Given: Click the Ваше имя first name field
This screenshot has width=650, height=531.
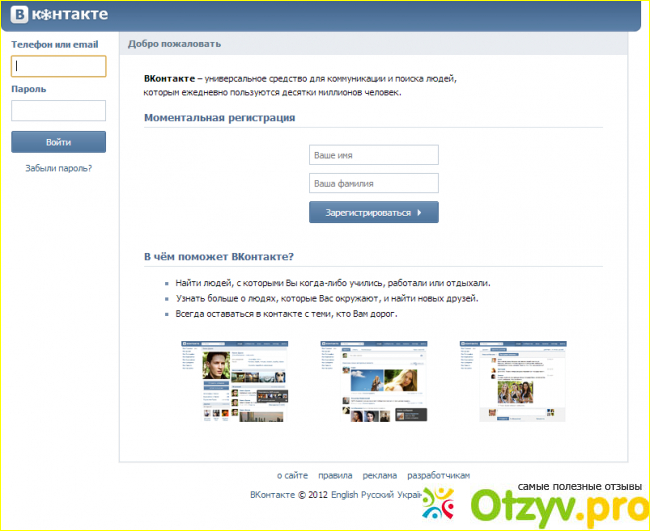Looking at the screenshot, I should (x=374, y=155).
